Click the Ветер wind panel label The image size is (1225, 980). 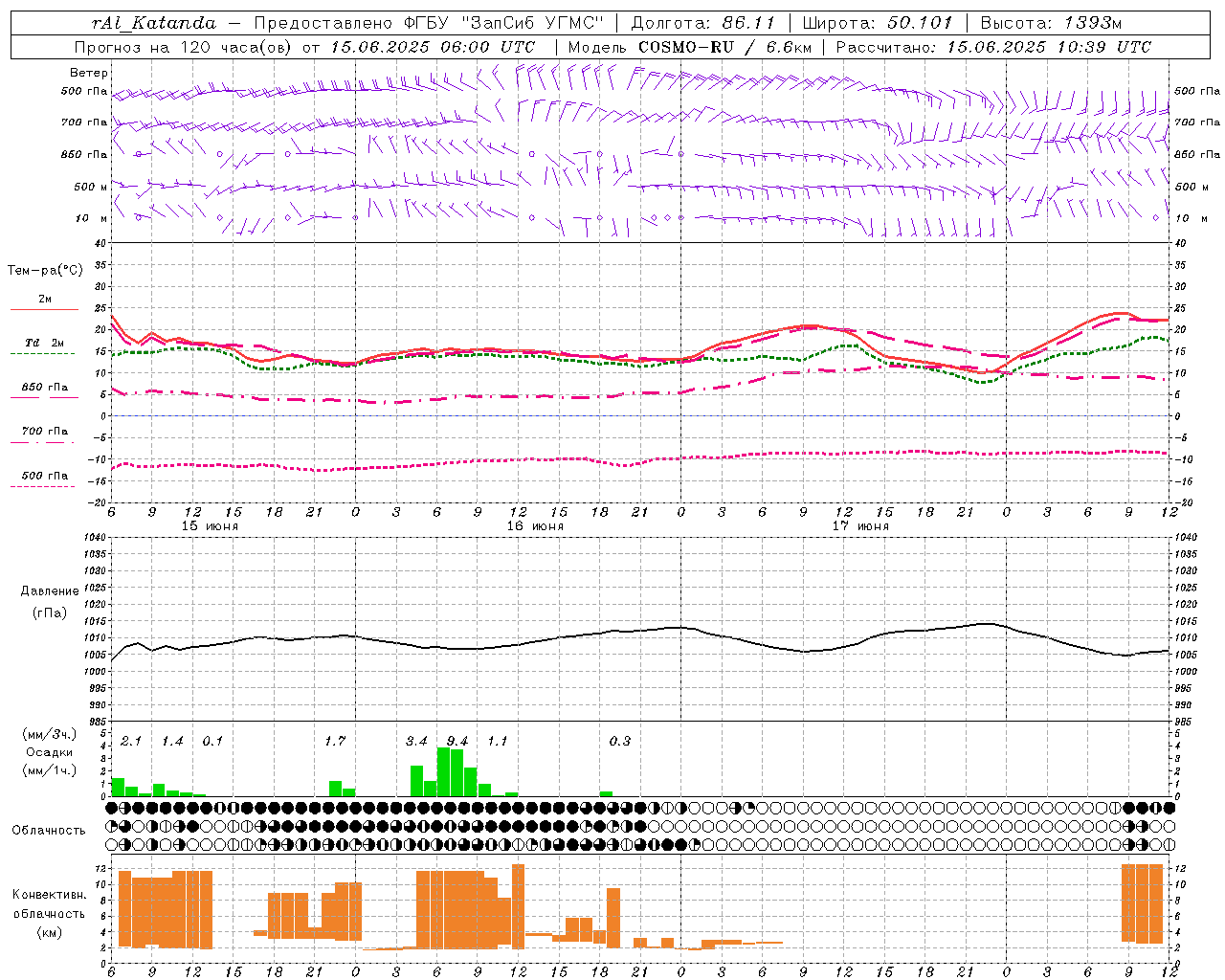(89, 73)
